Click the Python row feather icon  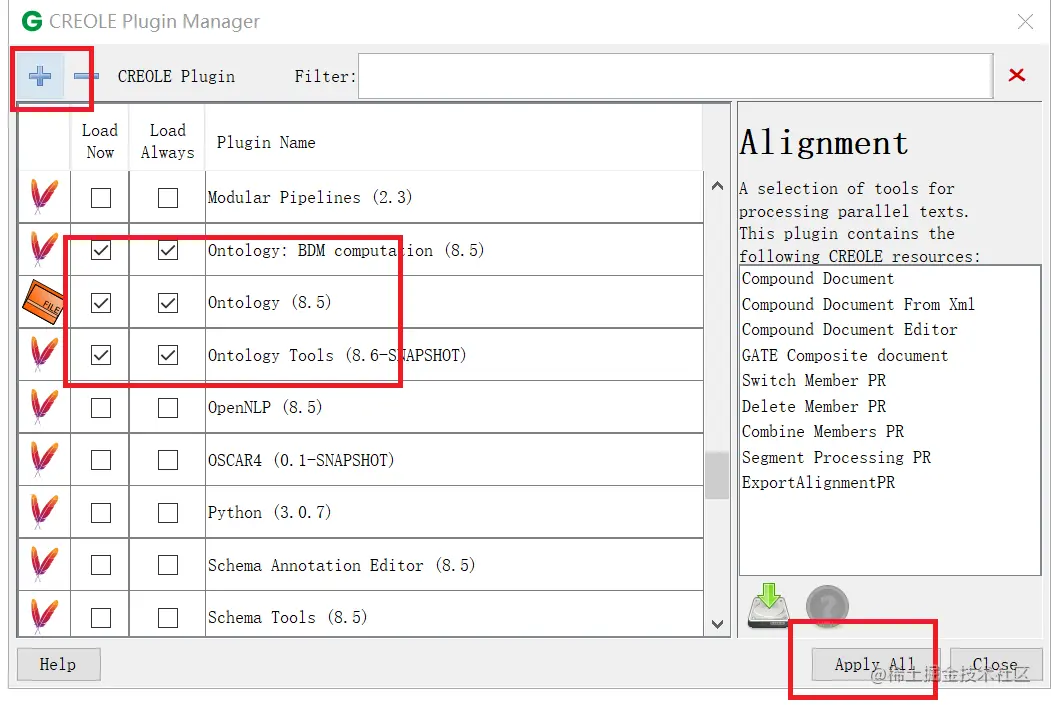click(44, 512)
